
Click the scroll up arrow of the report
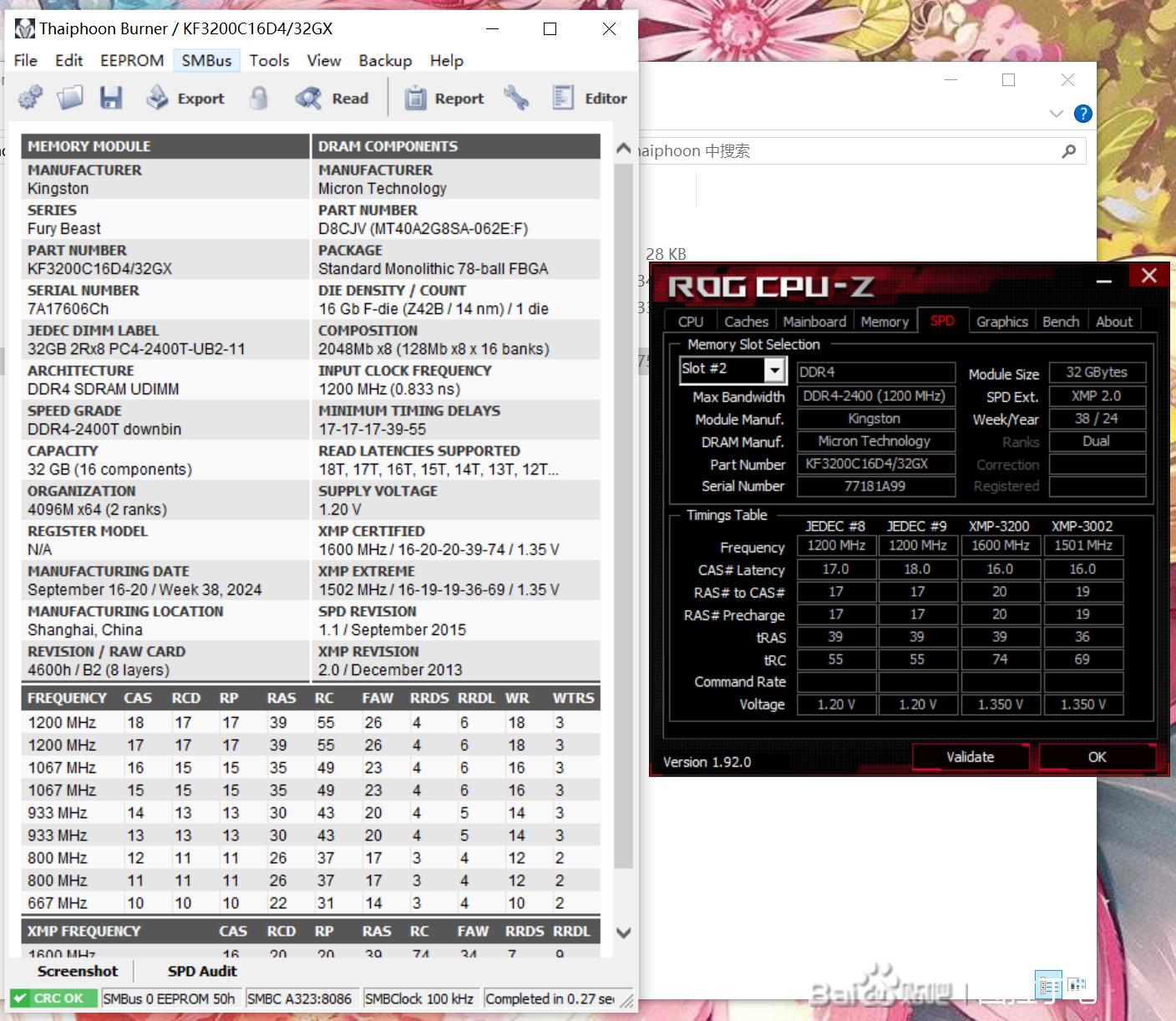tap(623, 149)
